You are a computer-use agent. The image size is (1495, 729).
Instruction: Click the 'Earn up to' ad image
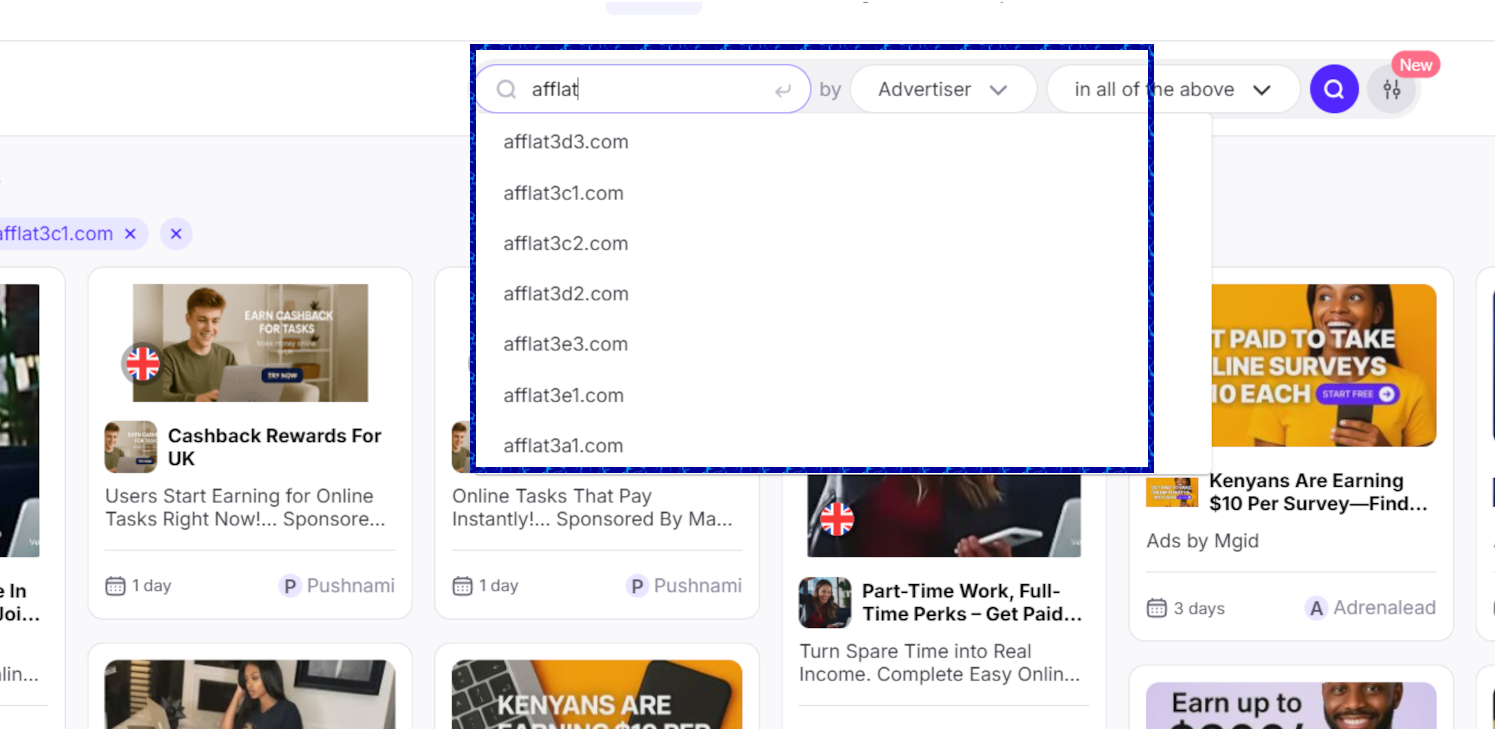(1291, 706)
